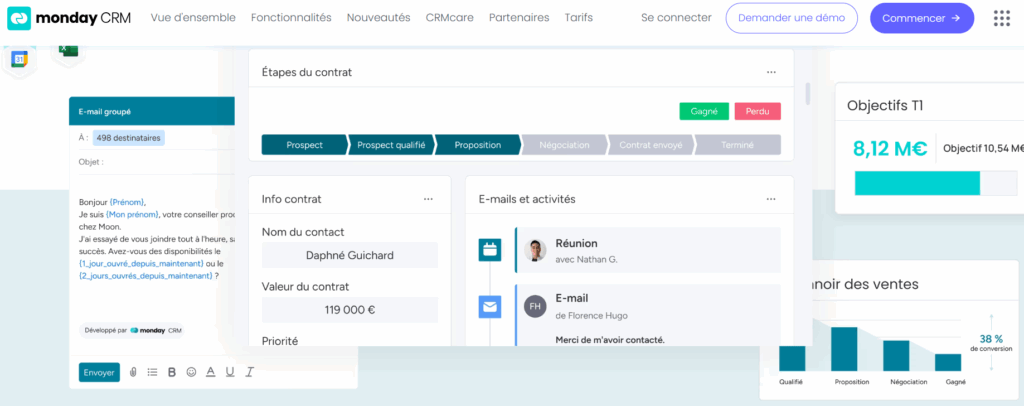Open the Fonctionnalités menu

(x=291, y=18)
